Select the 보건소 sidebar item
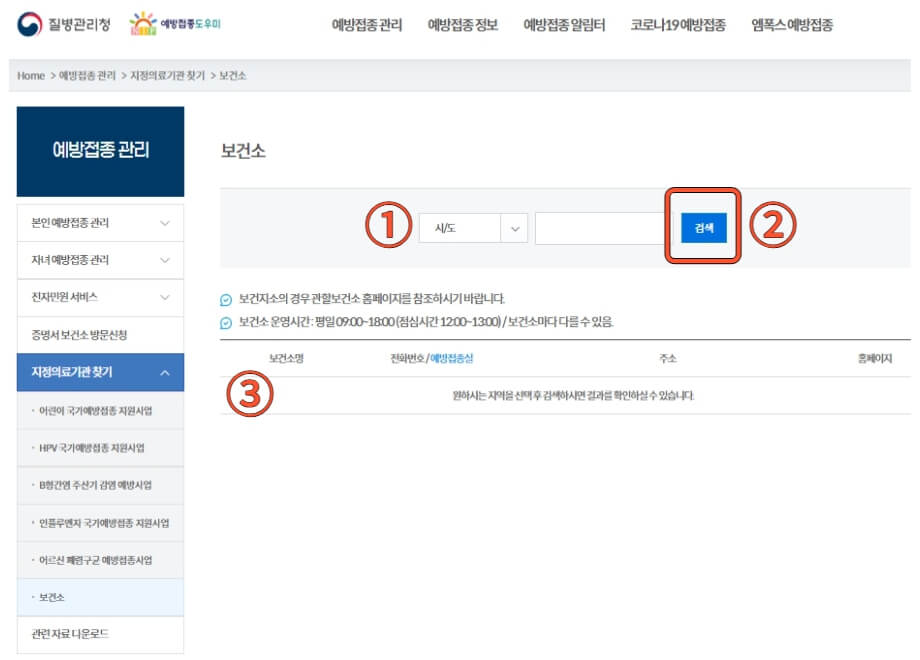The height and width of the screenshot is (660, 920). [x=99, y=595]
